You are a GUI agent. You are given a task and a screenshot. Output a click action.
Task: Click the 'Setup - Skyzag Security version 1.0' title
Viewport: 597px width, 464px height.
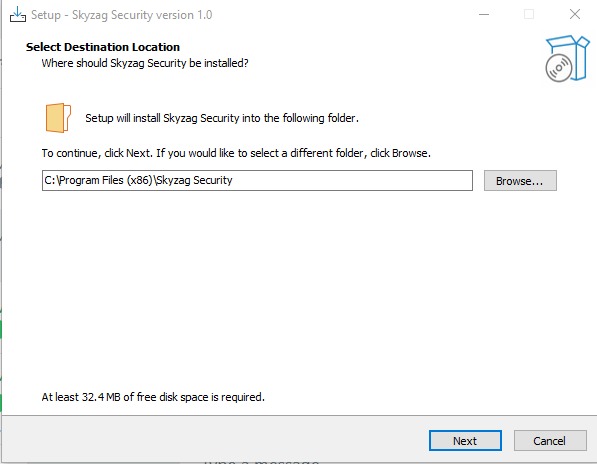(x=121, y=15)
